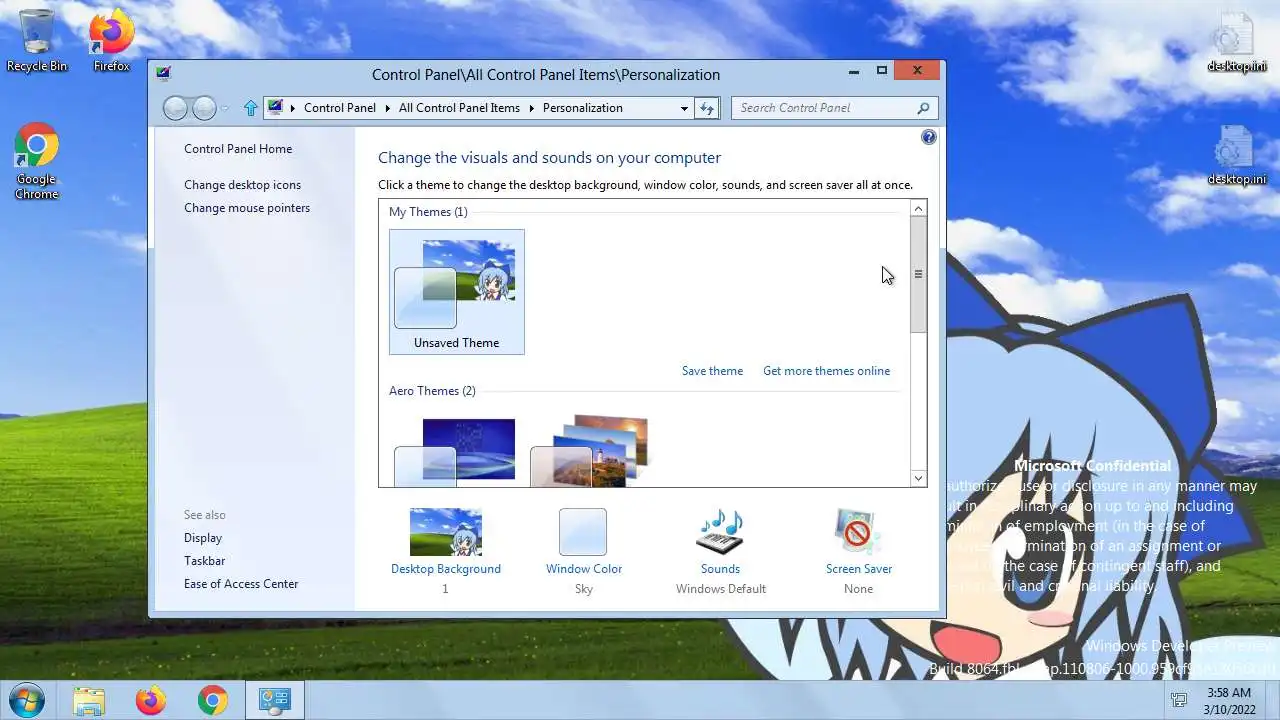
Task: Expand the chevron before Control Panel breadcrumb
Action: coord(293,108)
